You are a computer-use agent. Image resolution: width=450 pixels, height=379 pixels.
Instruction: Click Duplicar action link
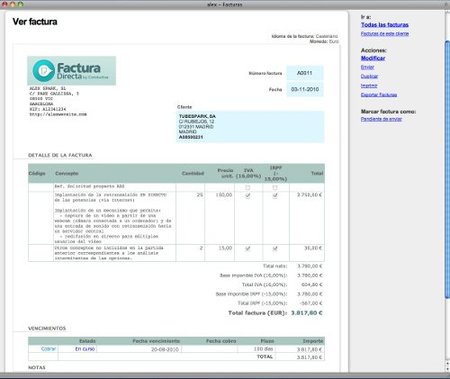click(x=369, y=76)
